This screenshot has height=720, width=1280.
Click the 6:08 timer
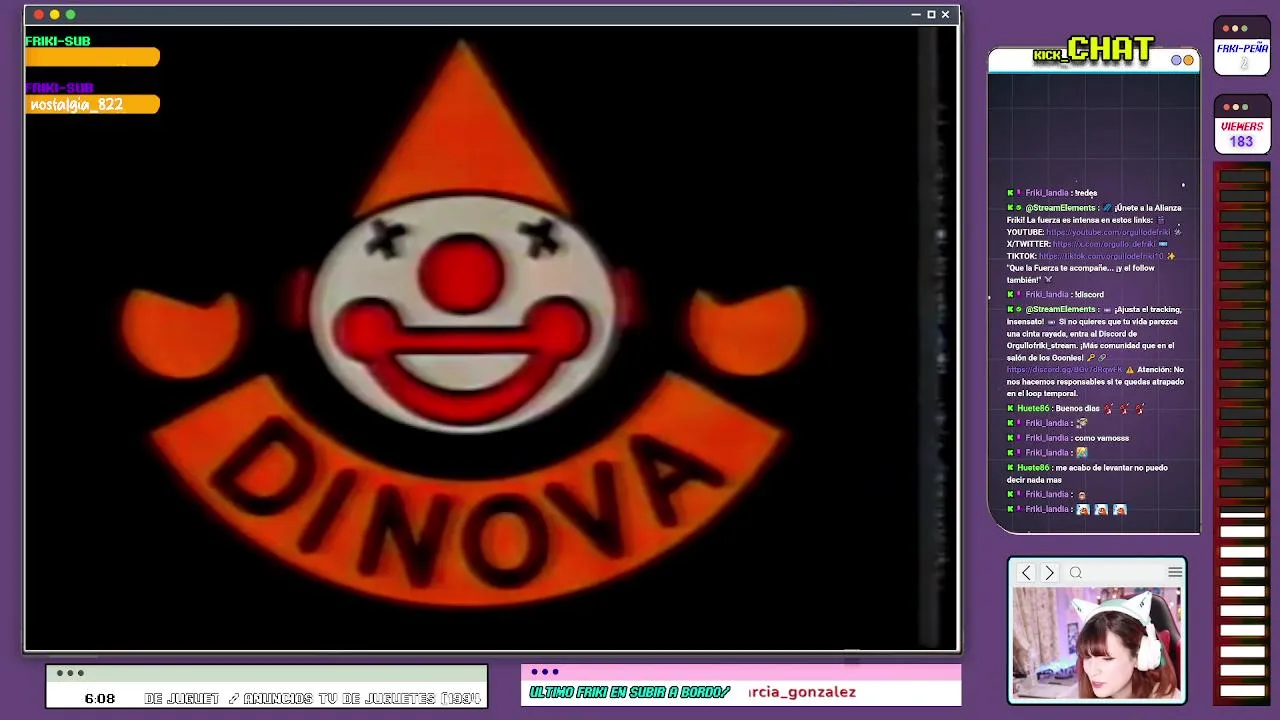(x=99, y=698)
